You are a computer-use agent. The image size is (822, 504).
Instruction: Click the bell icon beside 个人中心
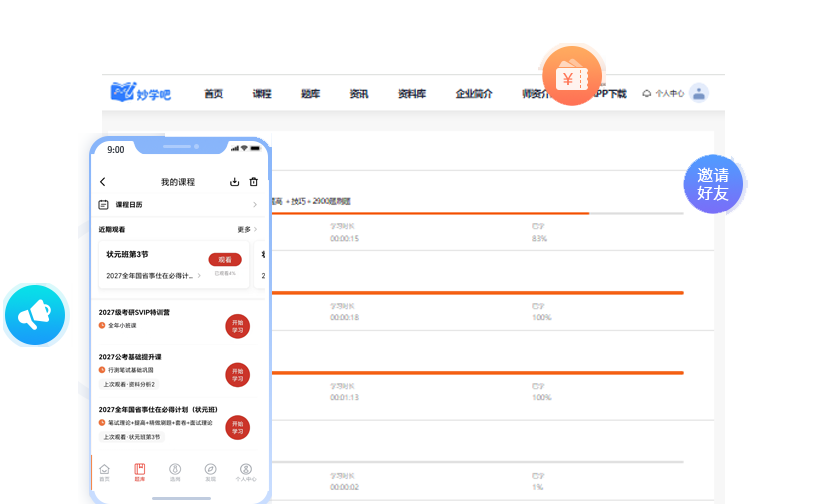tap(647, 93)
